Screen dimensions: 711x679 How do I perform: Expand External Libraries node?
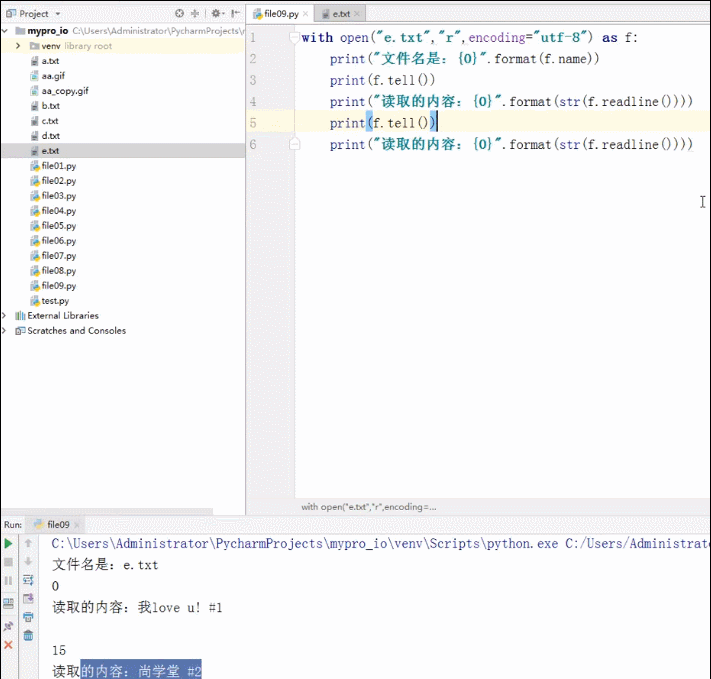[x=4, y=316]
